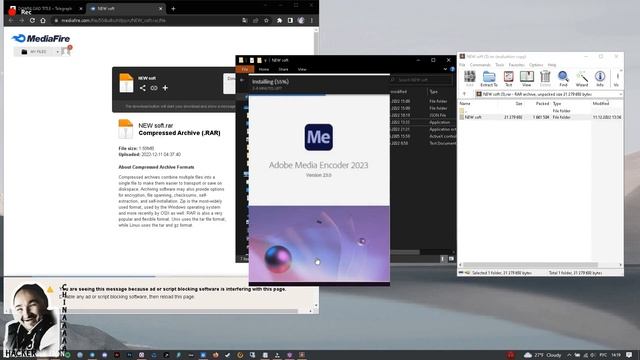640x360 pixels.
Task: Sort WinRAR list by Packed column
Action: (542, 104)
